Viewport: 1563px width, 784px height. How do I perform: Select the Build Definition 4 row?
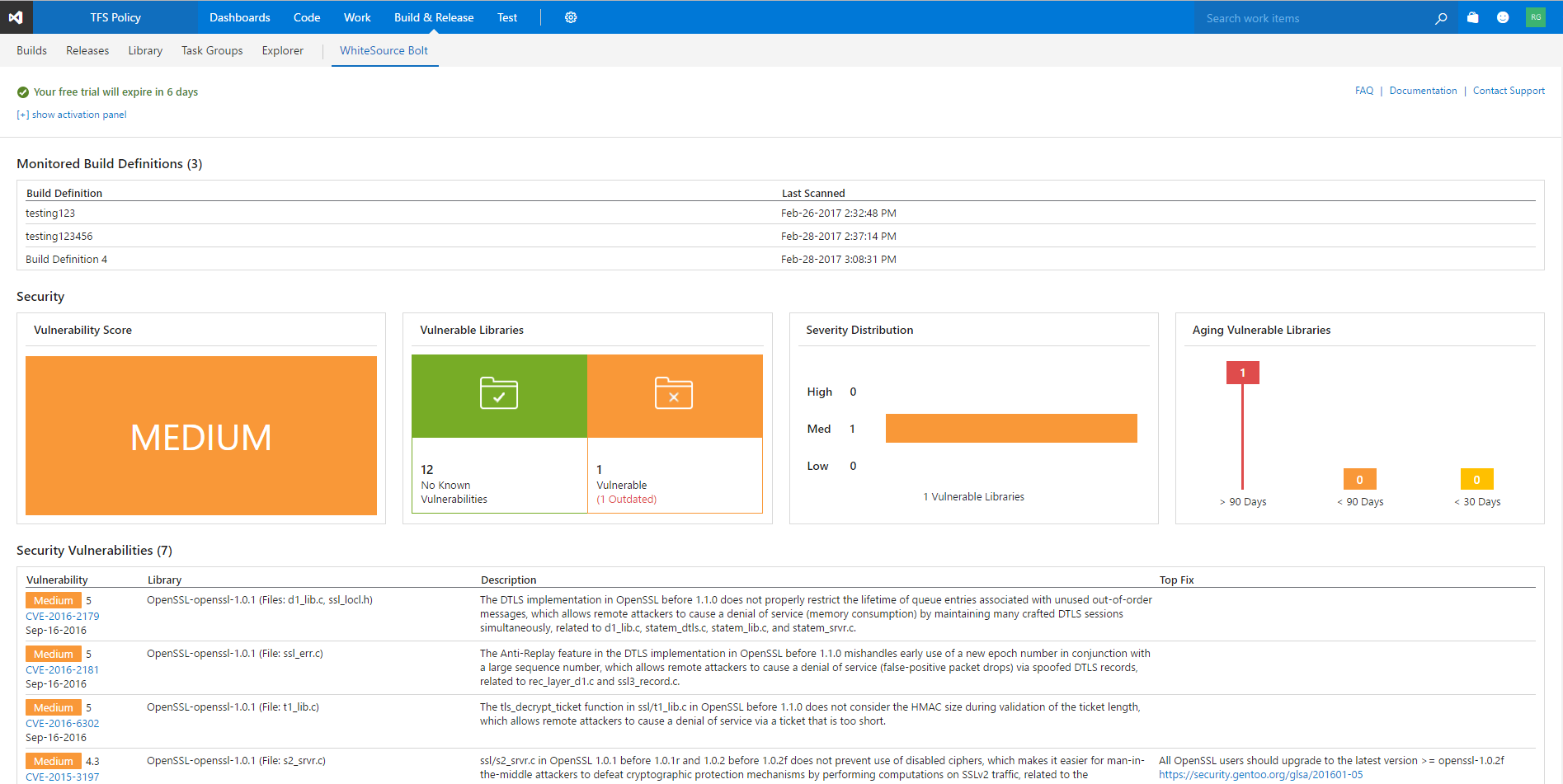pyautogui.click(x=780, y=259)
